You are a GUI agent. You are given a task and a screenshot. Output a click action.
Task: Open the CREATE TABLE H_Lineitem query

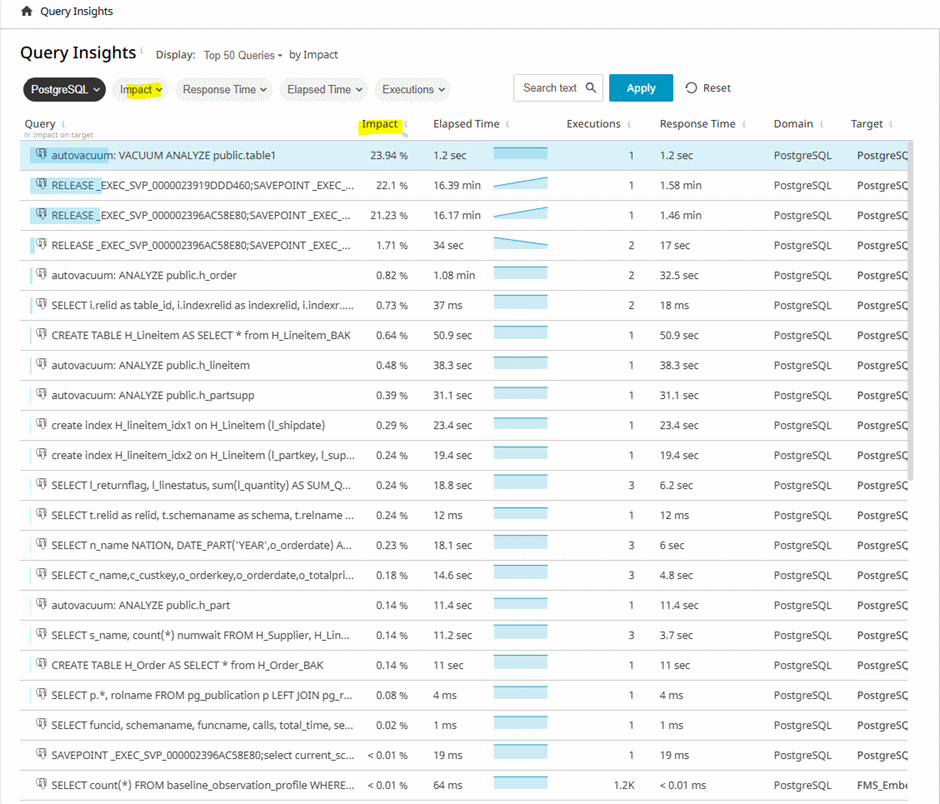click(x=201, y=335)
